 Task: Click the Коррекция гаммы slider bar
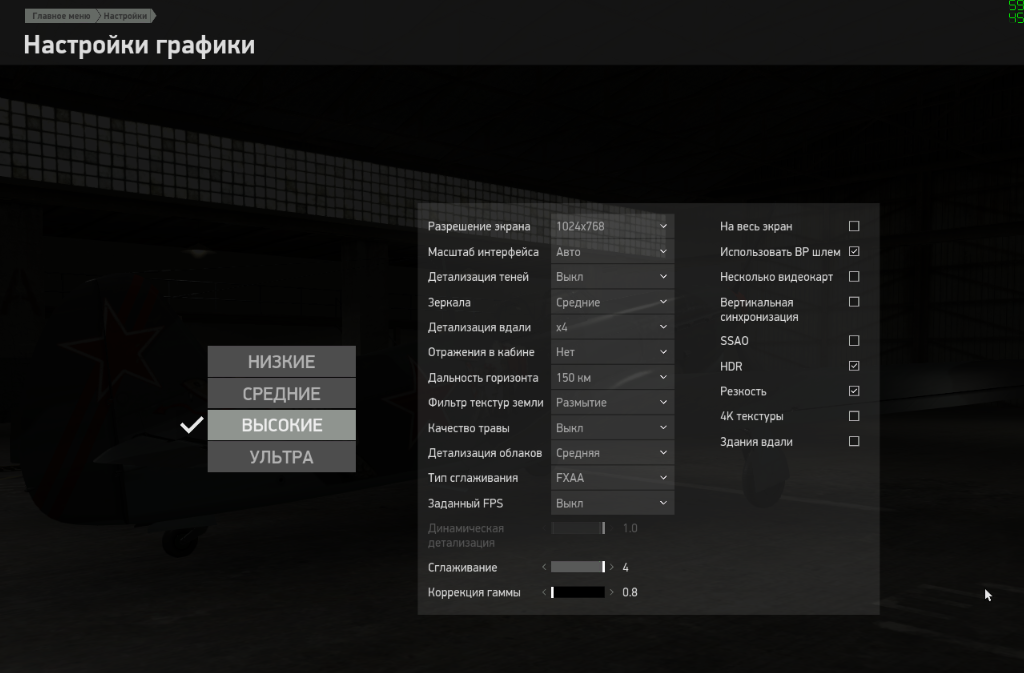578,593
